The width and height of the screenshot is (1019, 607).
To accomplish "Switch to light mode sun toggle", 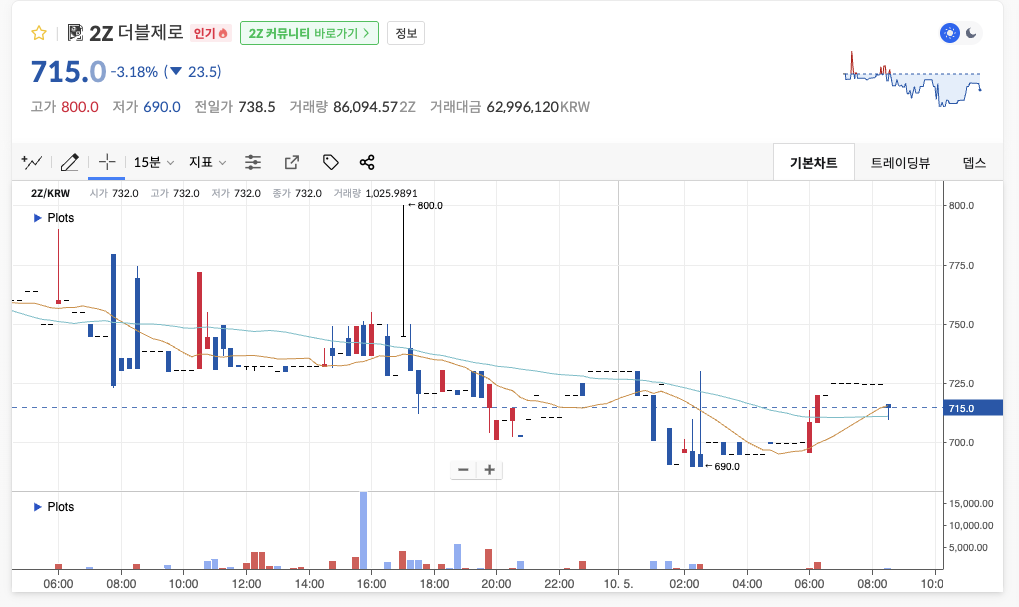I will tap(949, 33).
